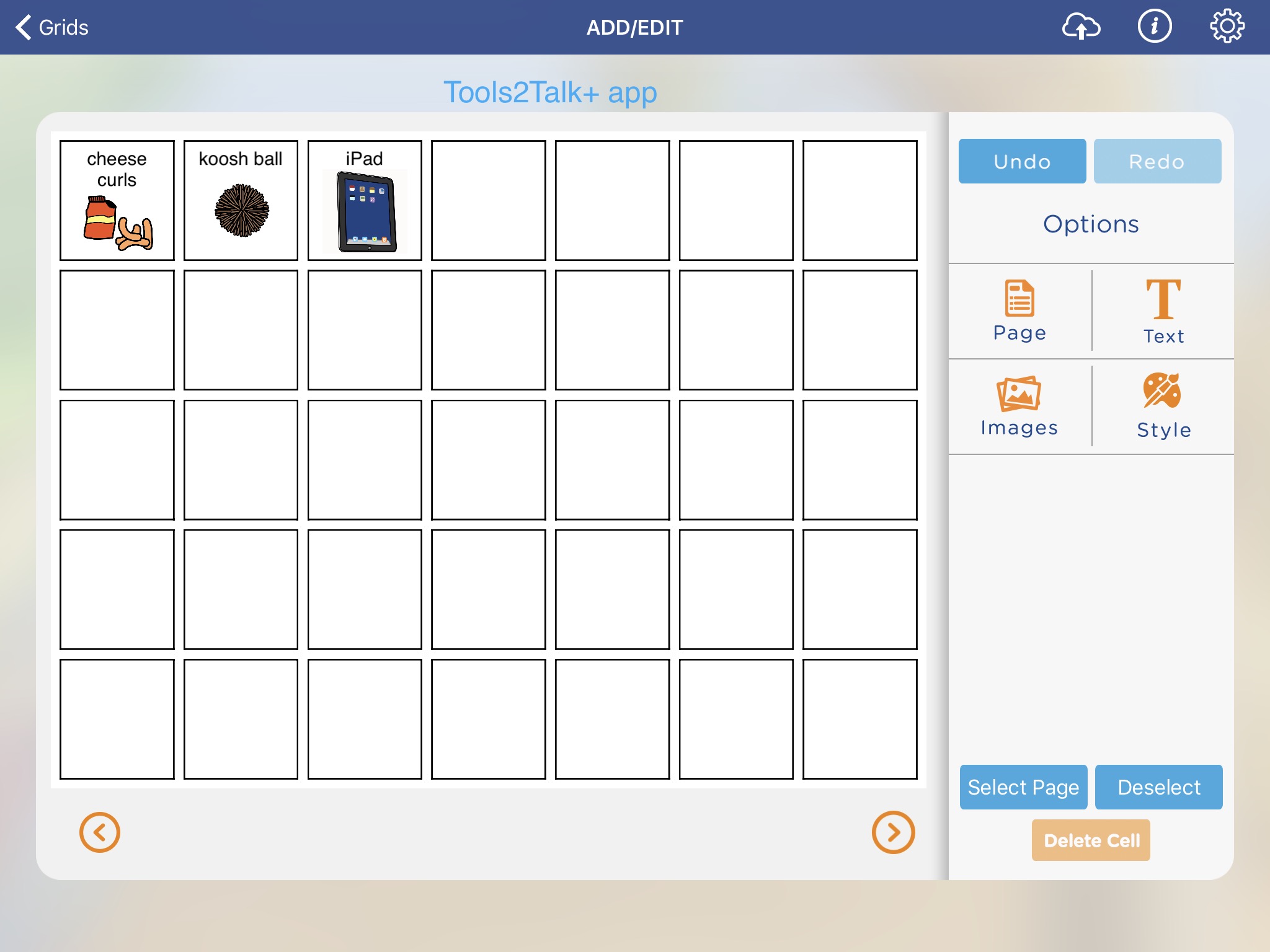The height and width of the screenshot is (952, 1270).
Task: Open the Text options icon
Action: [x=1163, y=311]
